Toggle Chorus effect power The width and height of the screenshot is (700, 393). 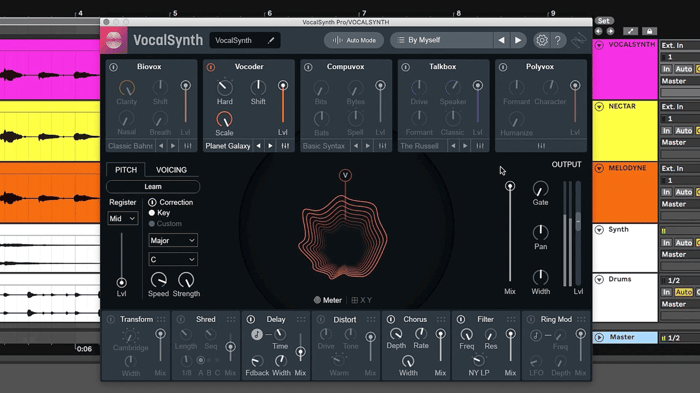pos(391,319)
